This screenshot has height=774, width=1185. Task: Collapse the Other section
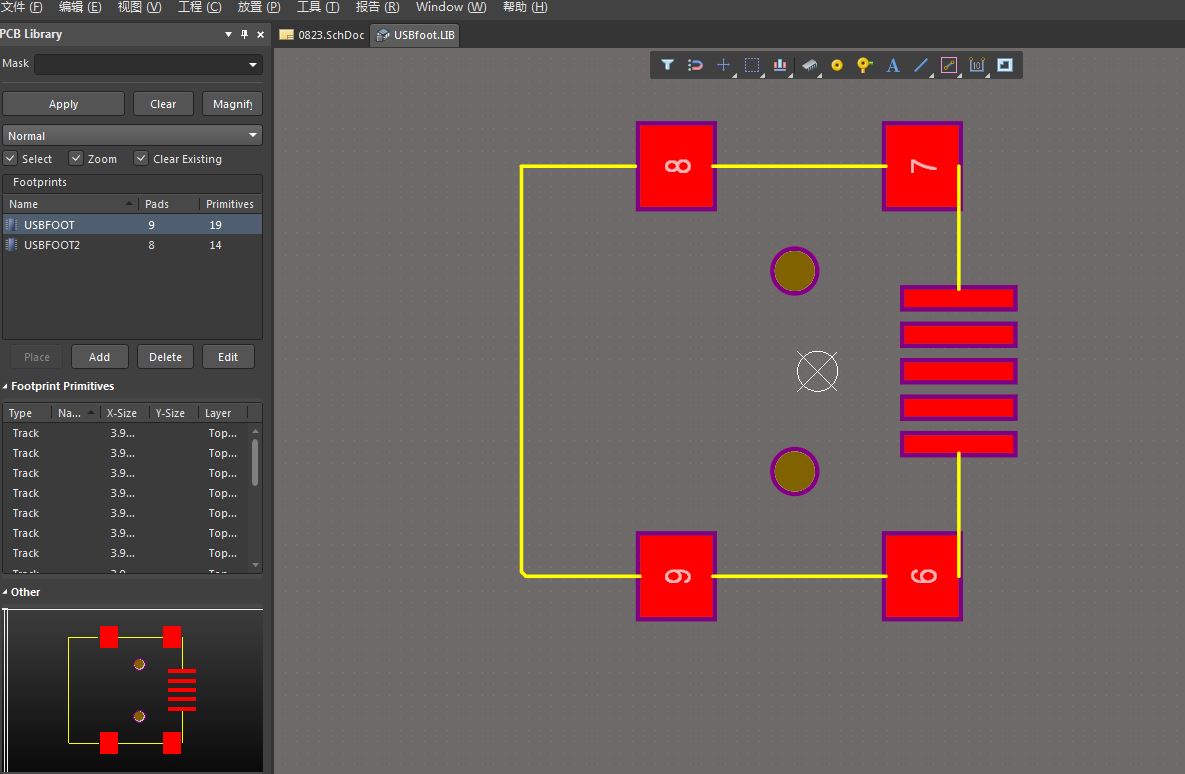pyautogui.click(x=5, y=592)
